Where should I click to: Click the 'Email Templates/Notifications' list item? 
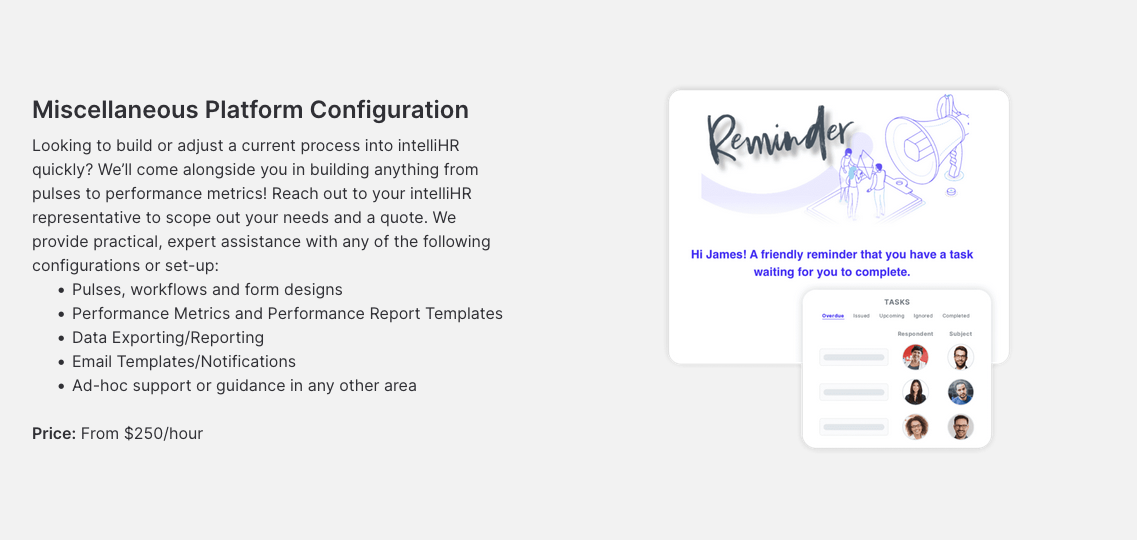click(183, 361)
